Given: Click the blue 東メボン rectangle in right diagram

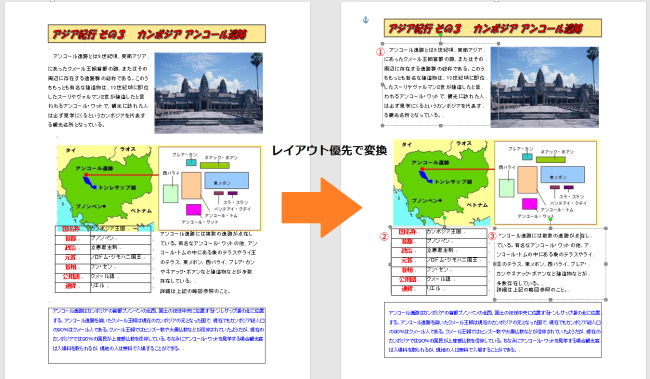Looking at the screenshot, I should pos(563,175).
